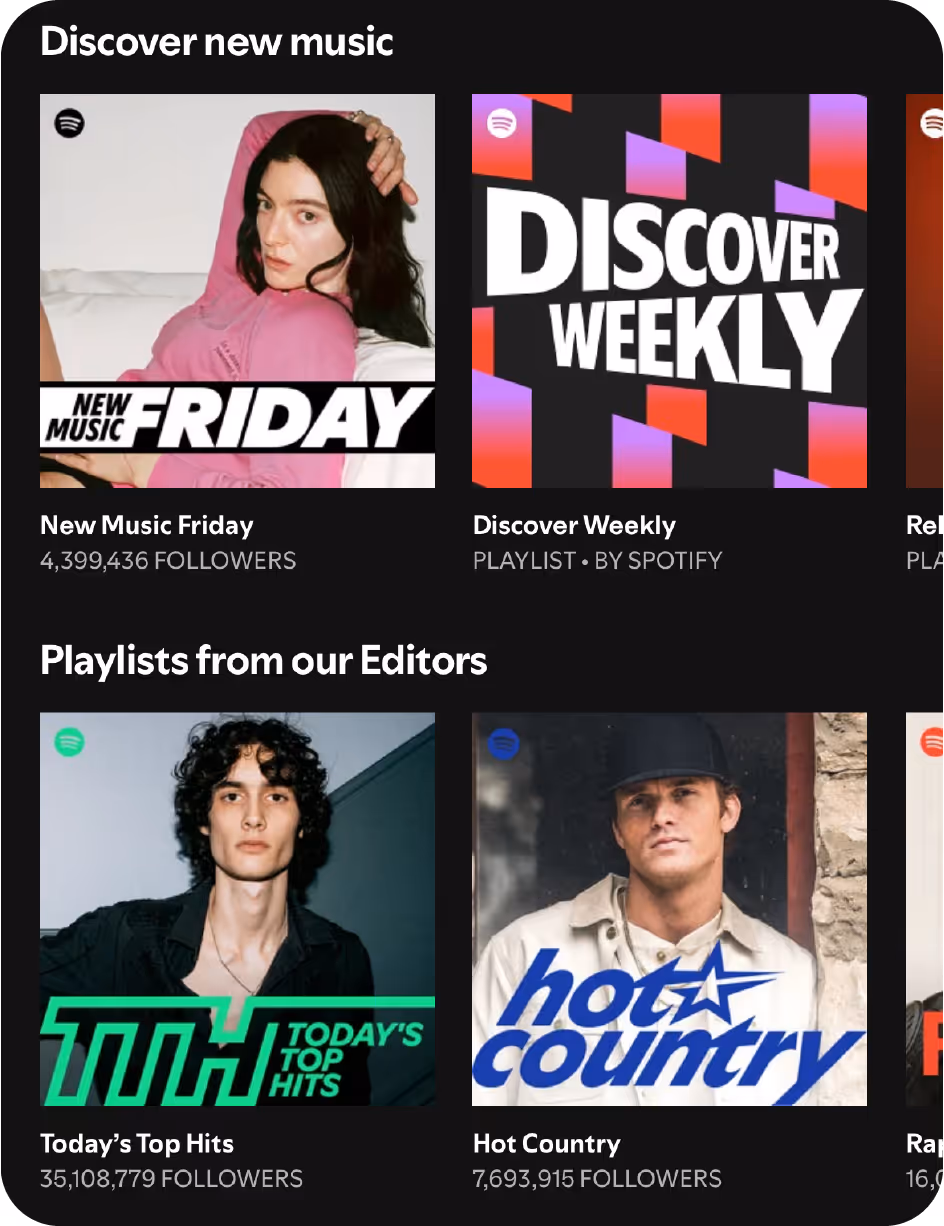Screen dimensions: 944x1226
Task: Select the New Music Friday title link
Action: pyautogui.click(x=147, y=525)
